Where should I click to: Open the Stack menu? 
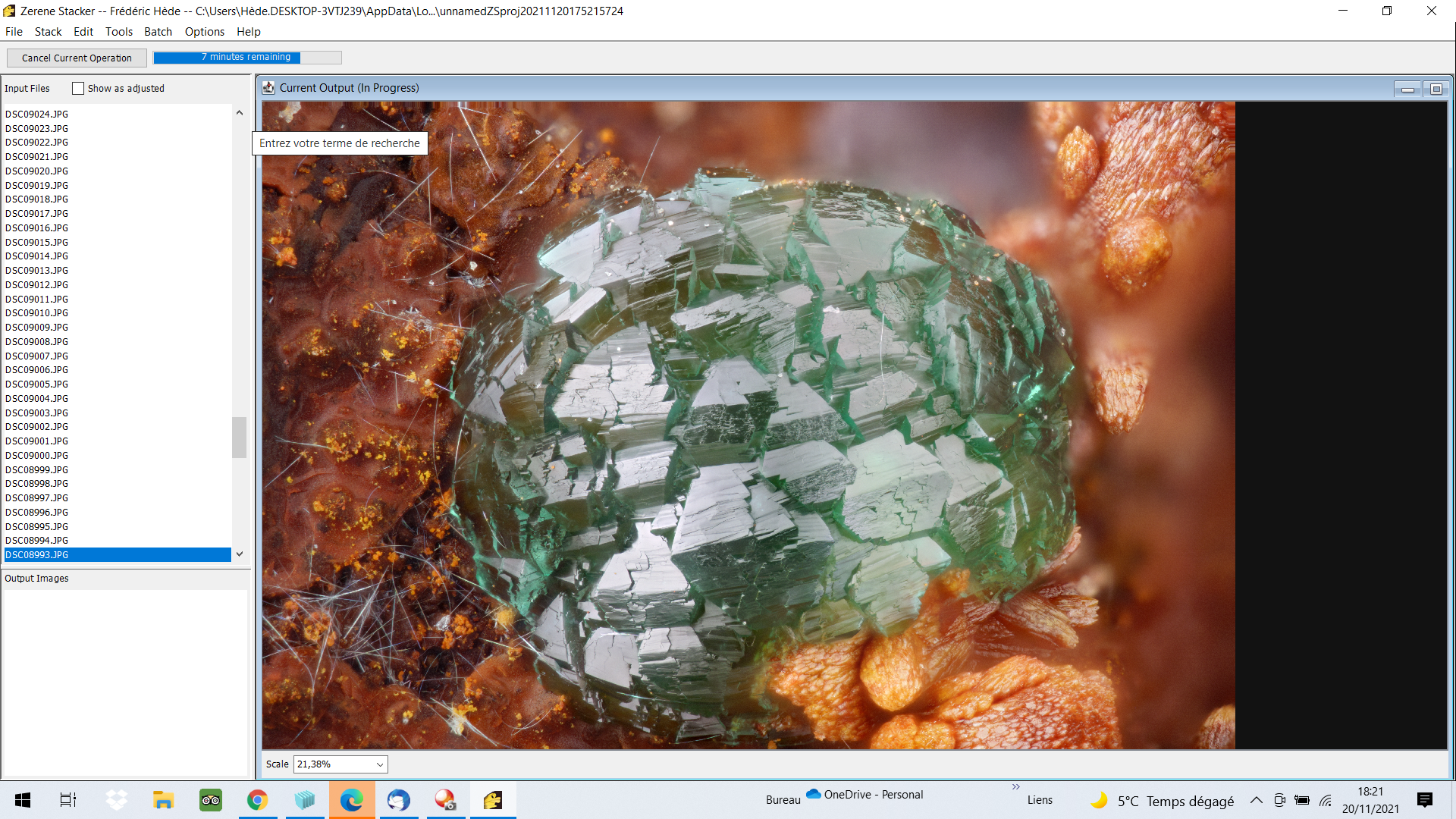[48, 32]
